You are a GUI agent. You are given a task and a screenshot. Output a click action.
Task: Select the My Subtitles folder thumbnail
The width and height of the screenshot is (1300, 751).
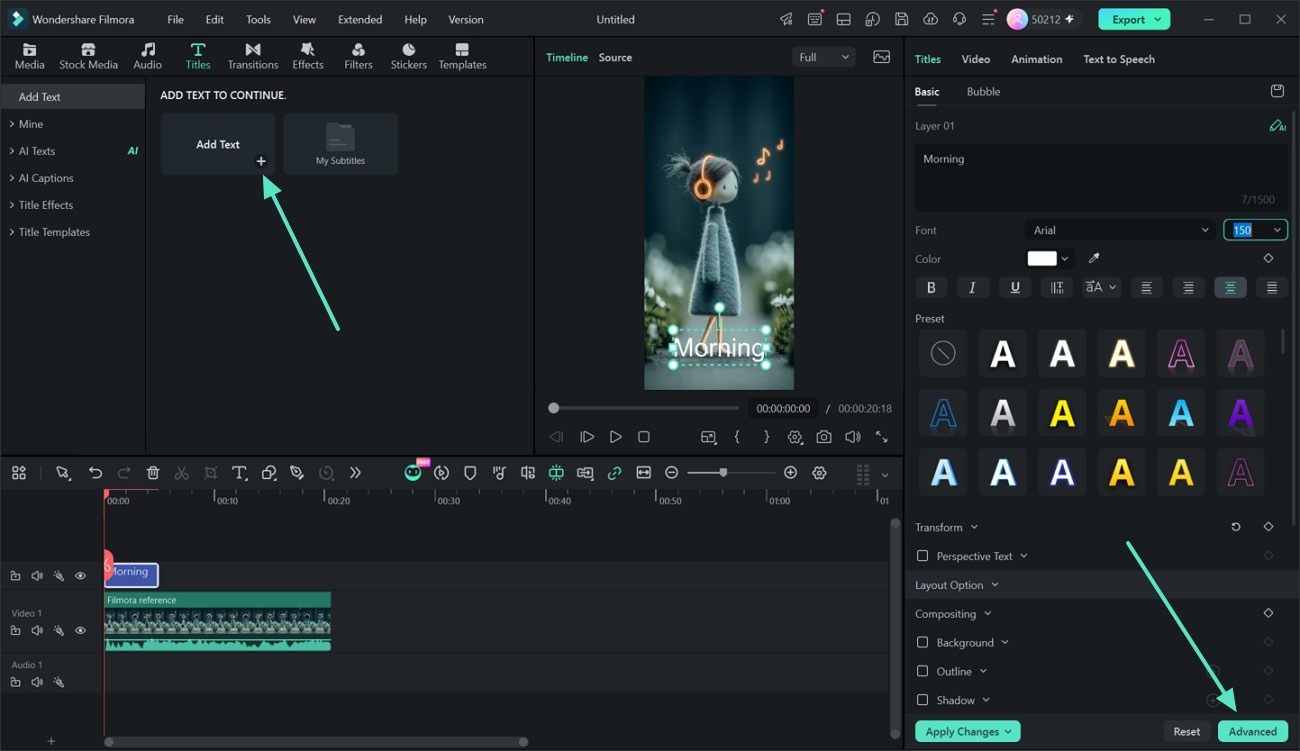pos(340,144)
